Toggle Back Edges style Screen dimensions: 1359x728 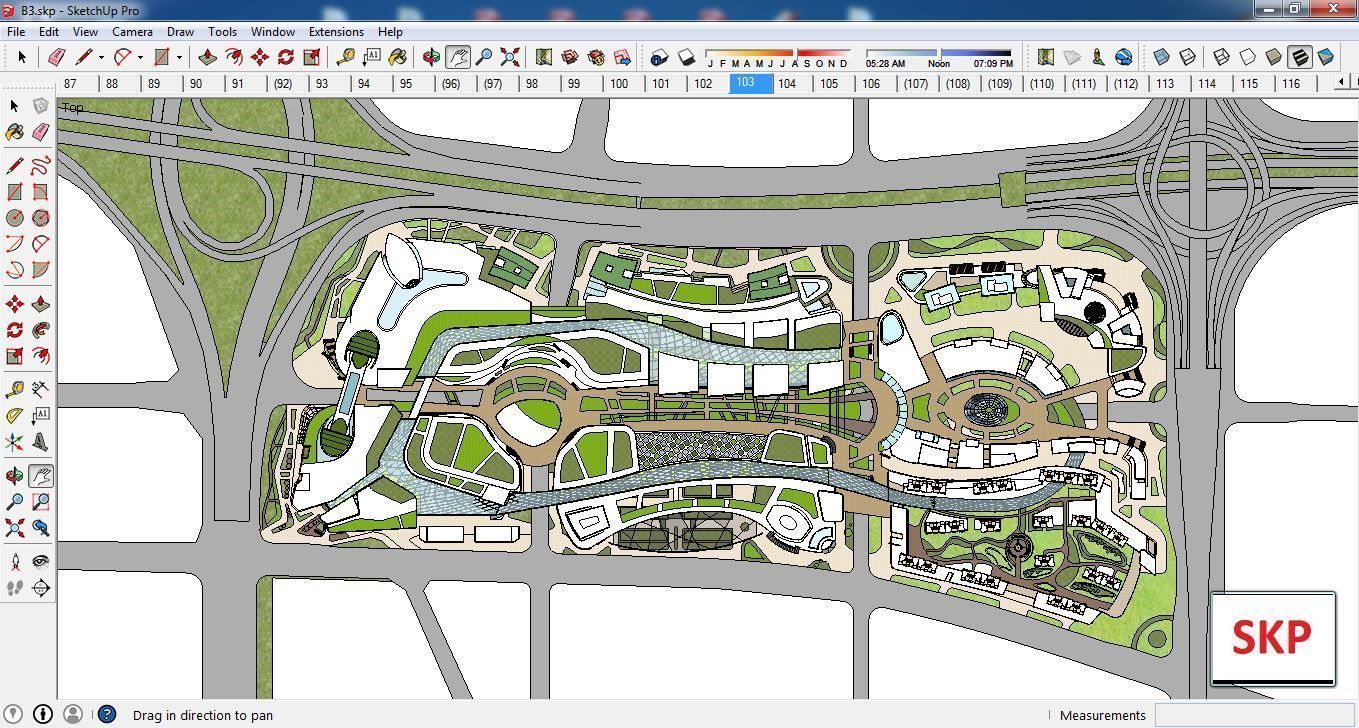[1187, 57]
